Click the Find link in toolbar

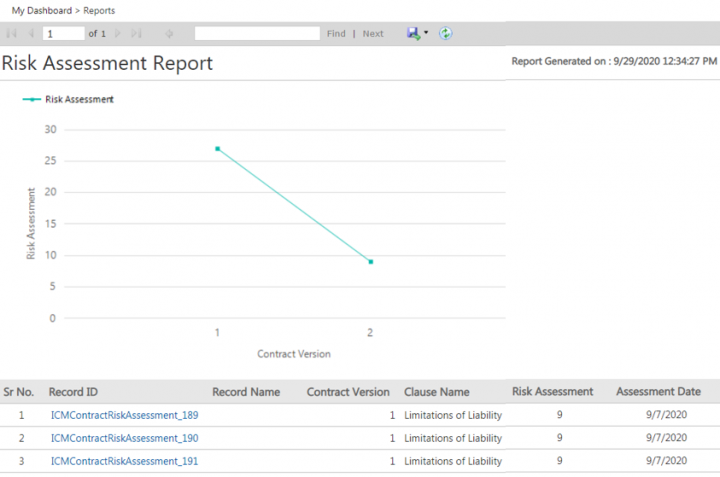click(336, 34)
